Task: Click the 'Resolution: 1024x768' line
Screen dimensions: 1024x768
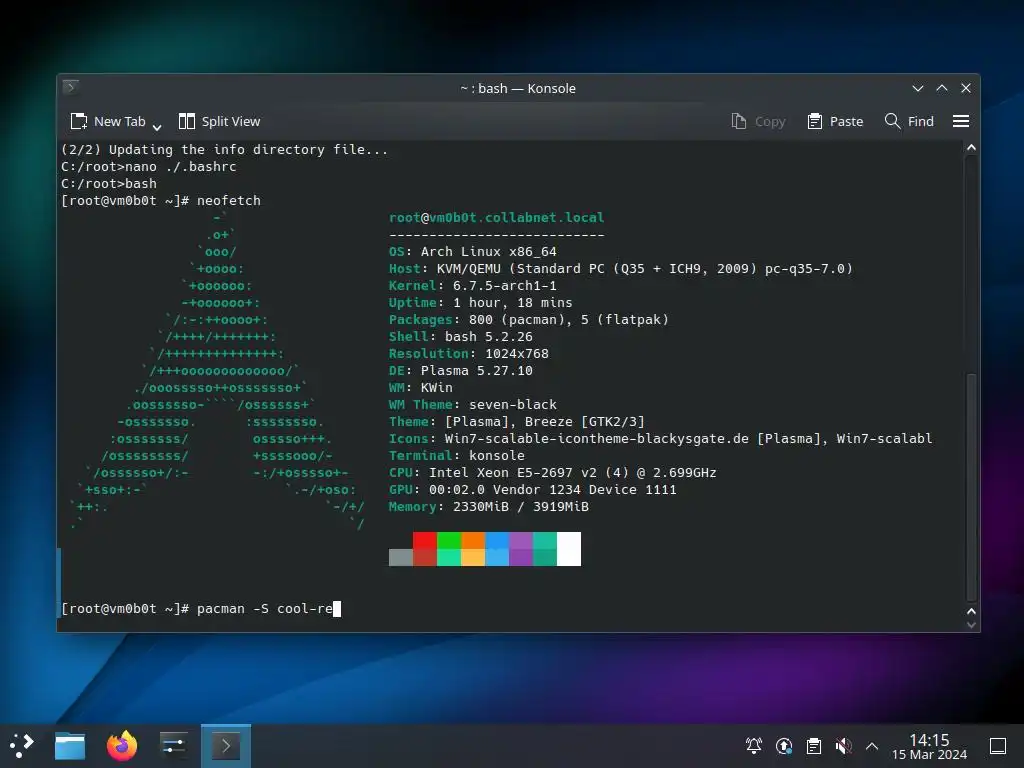Action: click(x=469, y=353)
